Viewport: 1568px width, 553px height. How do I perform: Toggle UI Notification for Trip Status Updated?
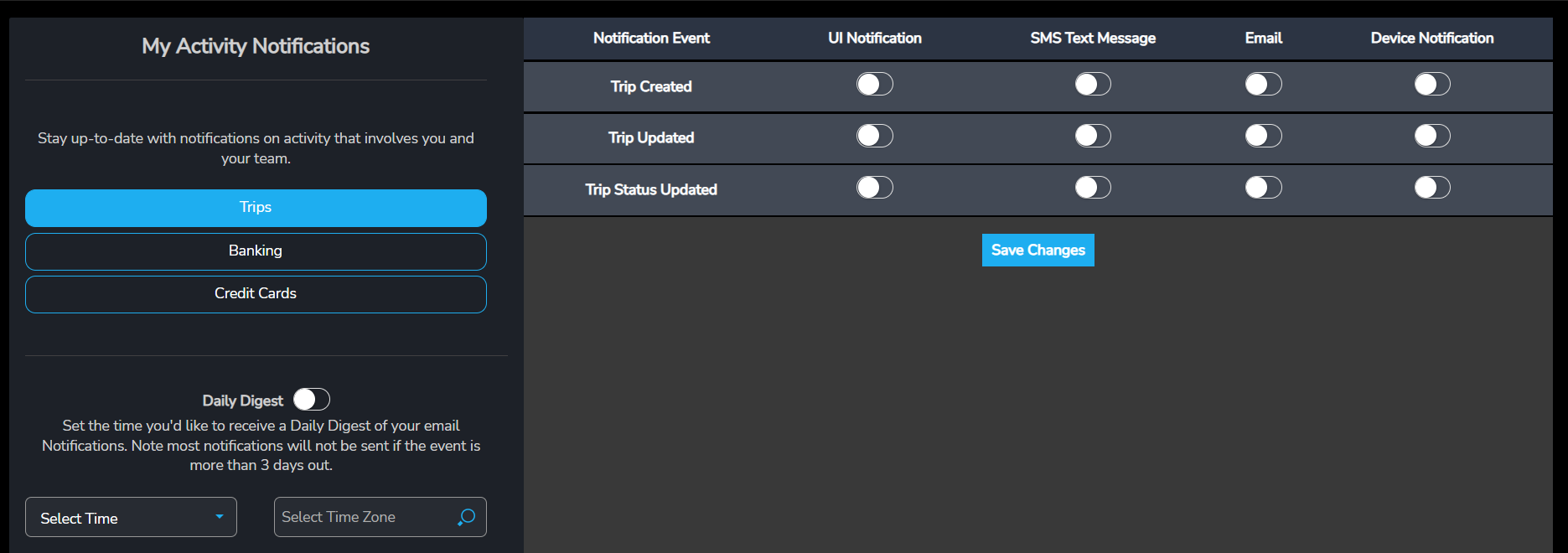point(874,188)
